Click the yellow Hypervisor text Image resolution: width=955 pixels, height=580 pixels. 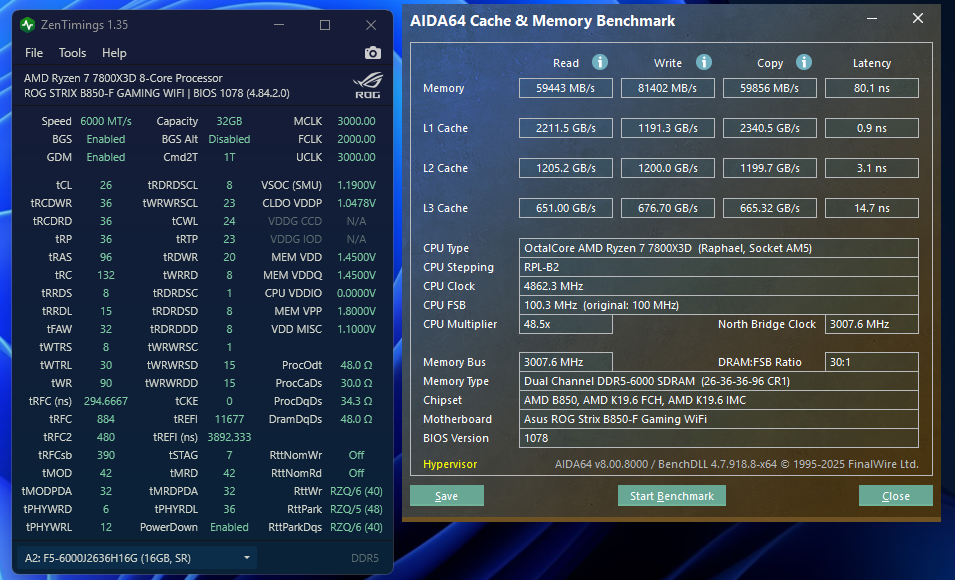coord(450,464)
